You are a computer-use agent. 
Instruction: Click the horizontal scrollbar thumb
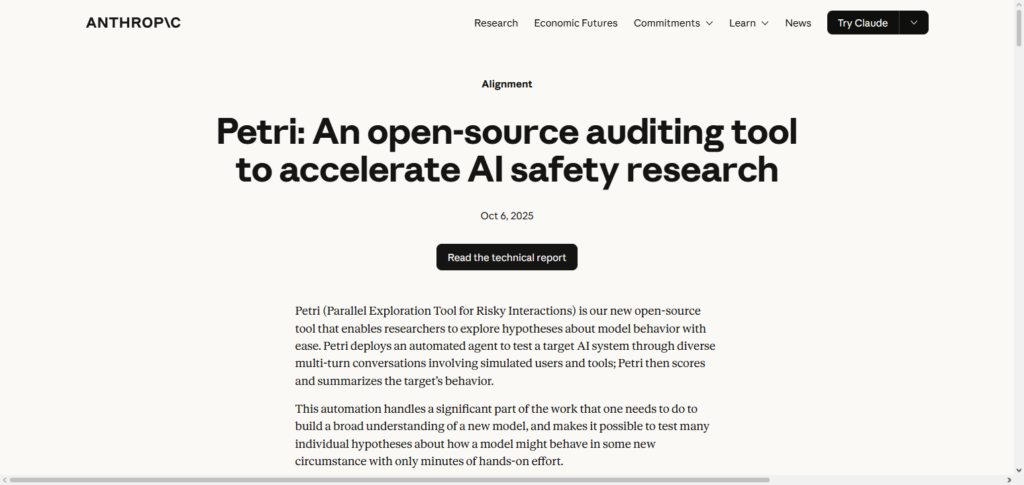389,480
